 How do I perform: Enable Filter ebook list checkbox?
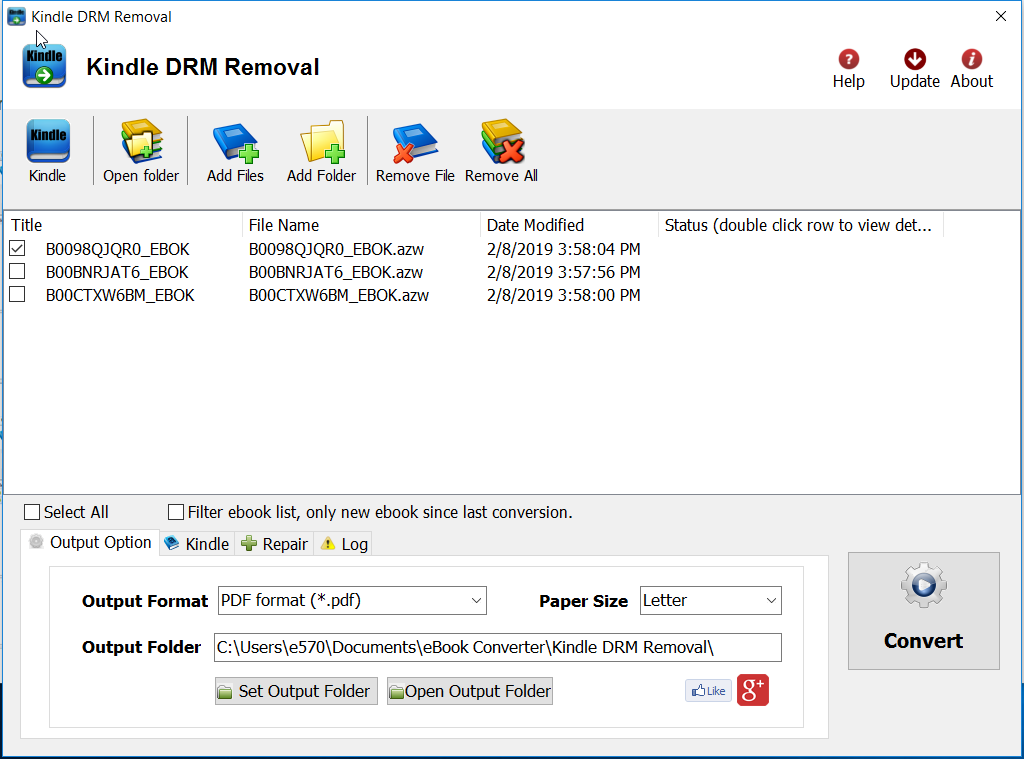[176, 512]
